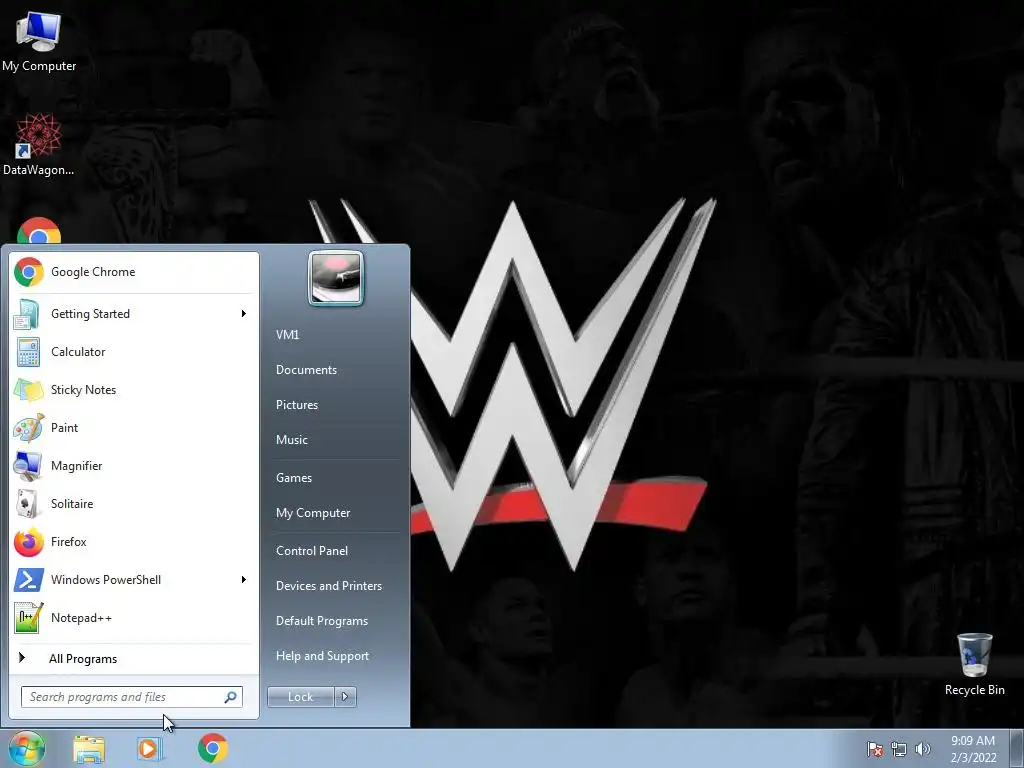Image resolution: width=1024 pixels, height=768 pixels.
Task: Click the Lock button
Action: pyautogui.click(x=301, y=697)
